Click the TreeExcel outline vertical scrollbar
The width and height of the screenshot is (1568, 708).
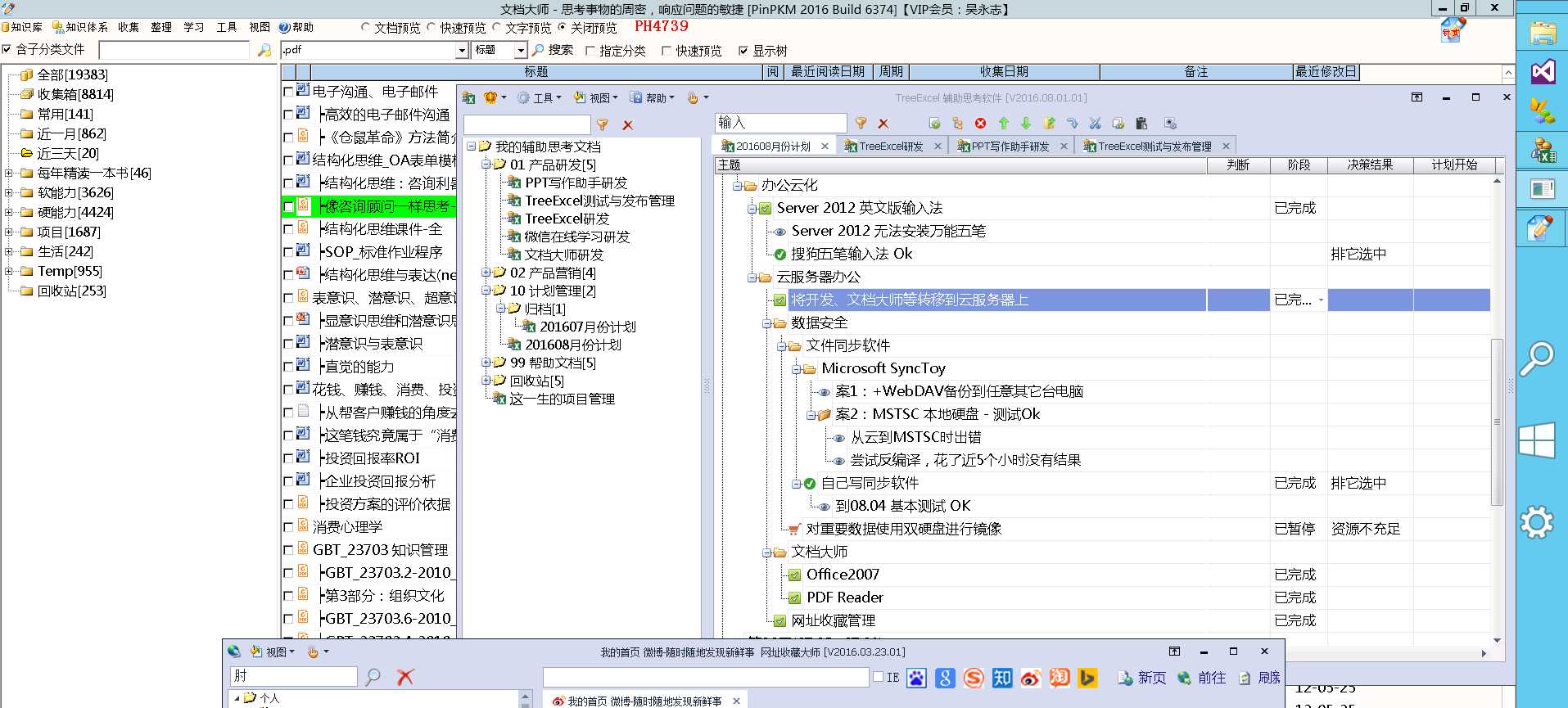(x=1497, y=422)
